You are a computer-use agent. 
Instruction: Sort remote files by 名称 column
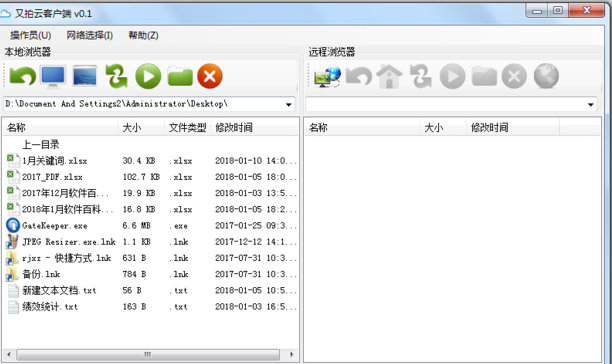point(362,128)
